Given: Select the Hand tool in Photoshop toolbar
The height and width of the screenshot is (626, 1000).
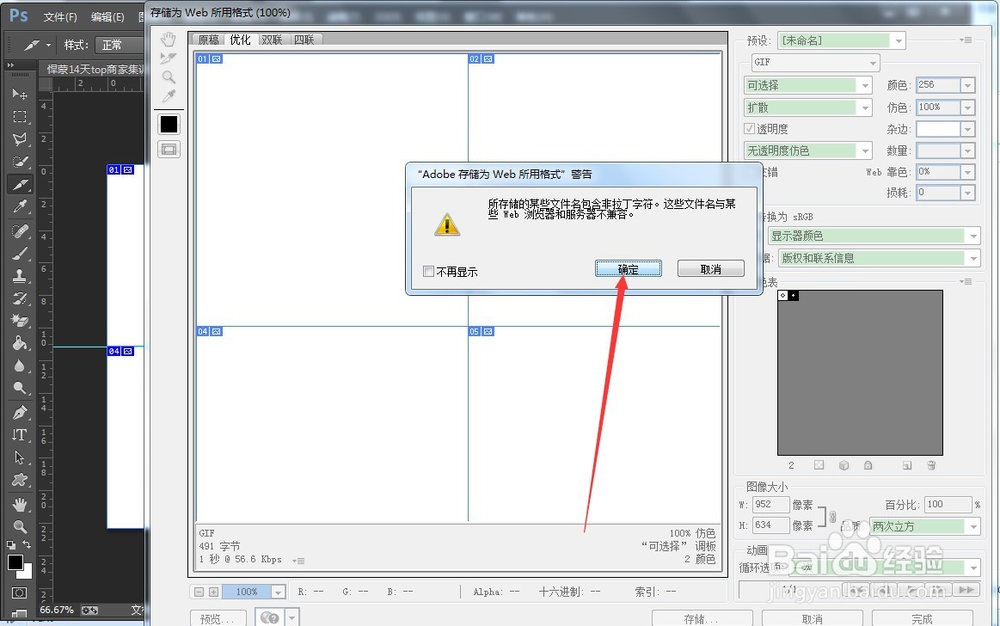Looking at the screenshot, I should pyautogui.click(x=20, y=504).
